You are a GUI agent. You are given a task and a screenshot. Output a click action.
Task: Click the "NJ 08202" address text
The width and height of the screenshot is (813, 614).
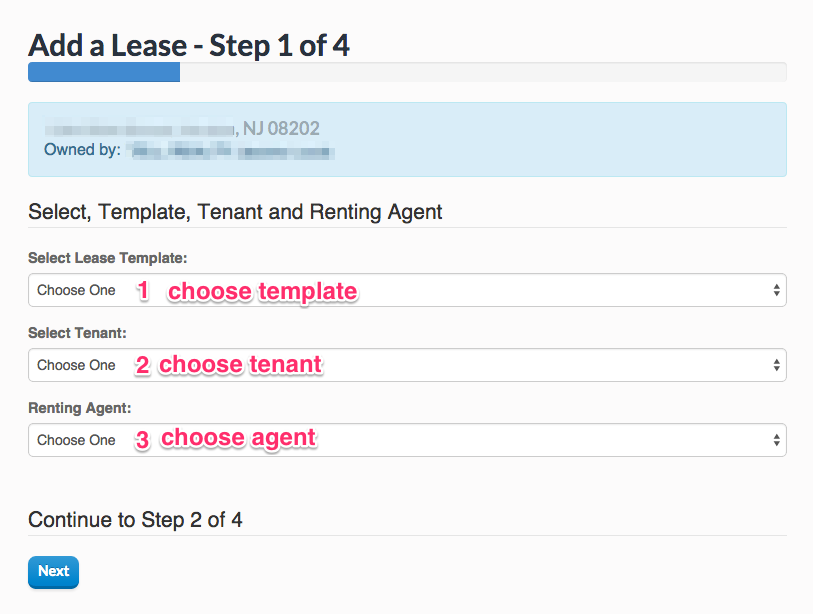tap(281, 129)
